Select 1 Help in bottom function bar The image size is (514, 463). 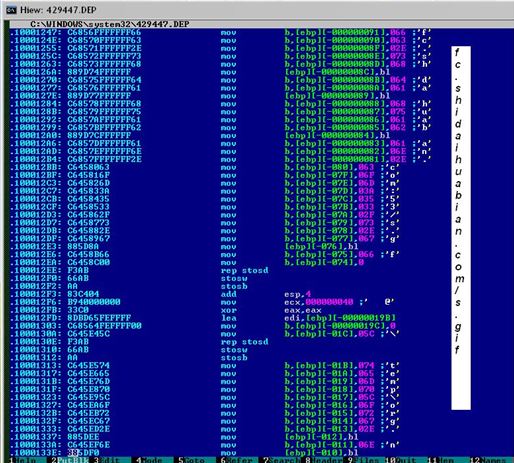pos(25,460)
